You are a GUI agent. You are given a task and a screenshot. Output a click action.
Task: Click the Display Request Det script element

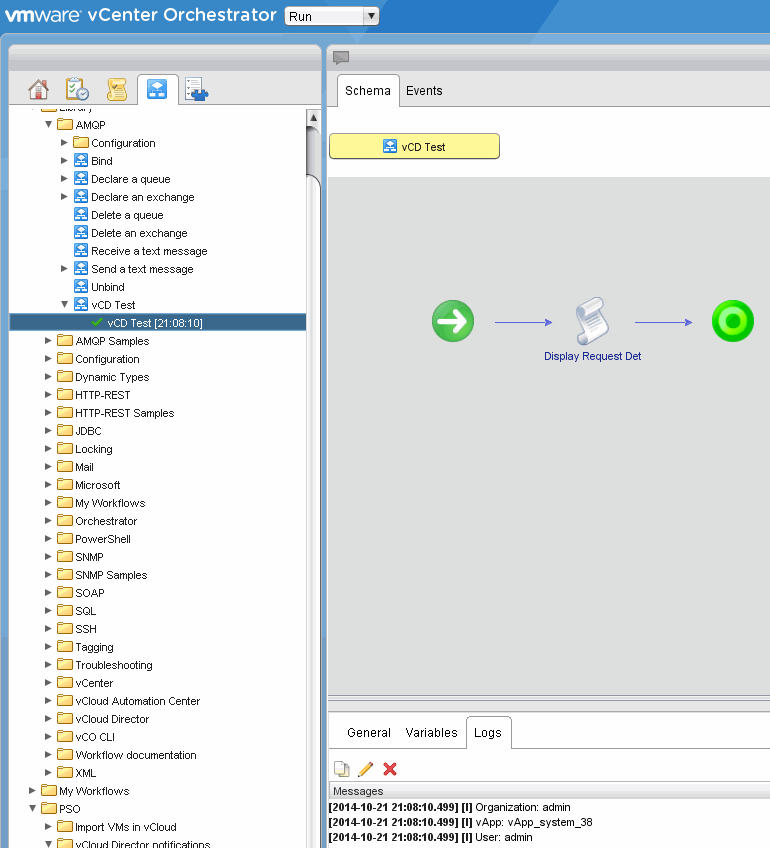click(x=592, y=330)
